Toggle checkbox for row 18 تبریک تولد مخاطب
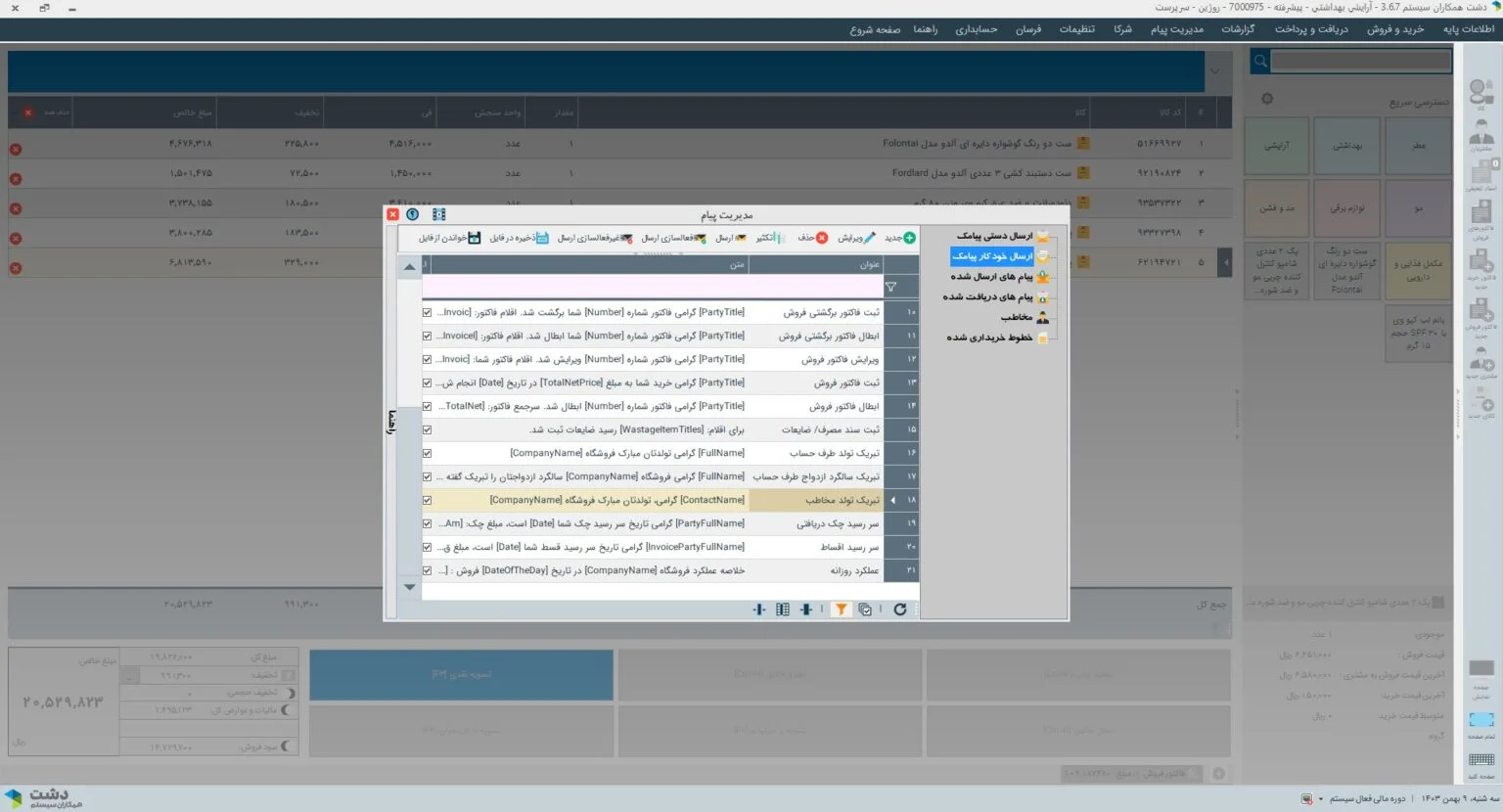 [427, 500]
